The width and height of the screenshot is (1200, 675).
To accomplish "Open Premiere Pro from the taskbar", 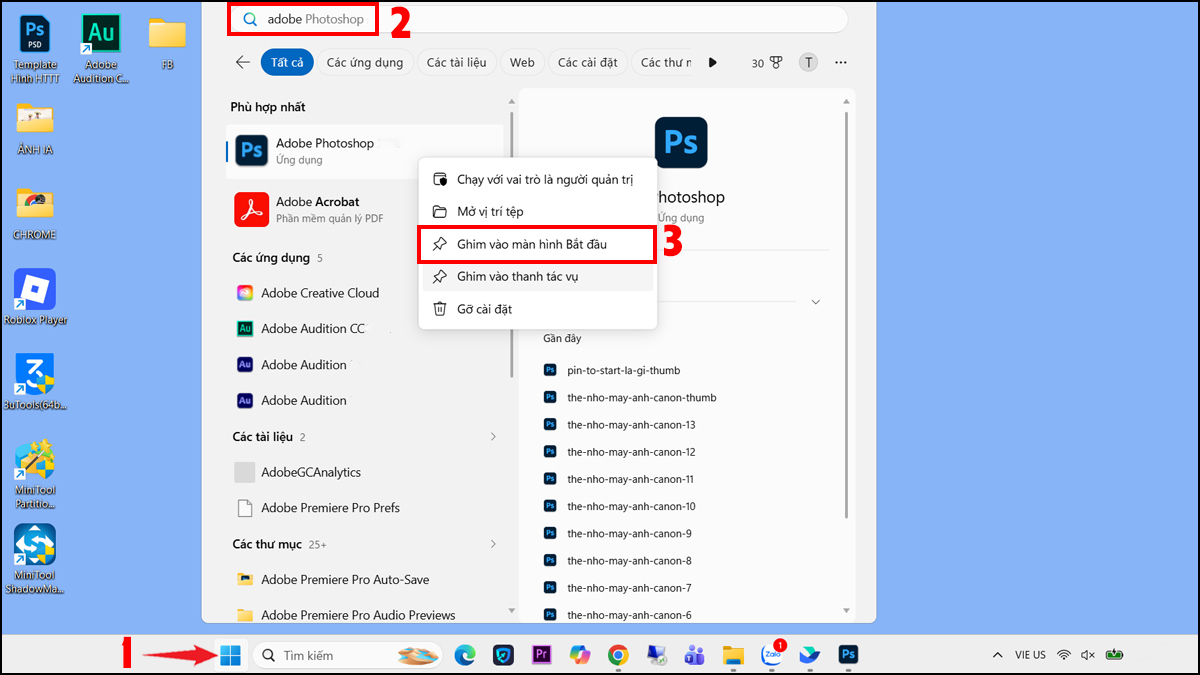I will point(542,655).
